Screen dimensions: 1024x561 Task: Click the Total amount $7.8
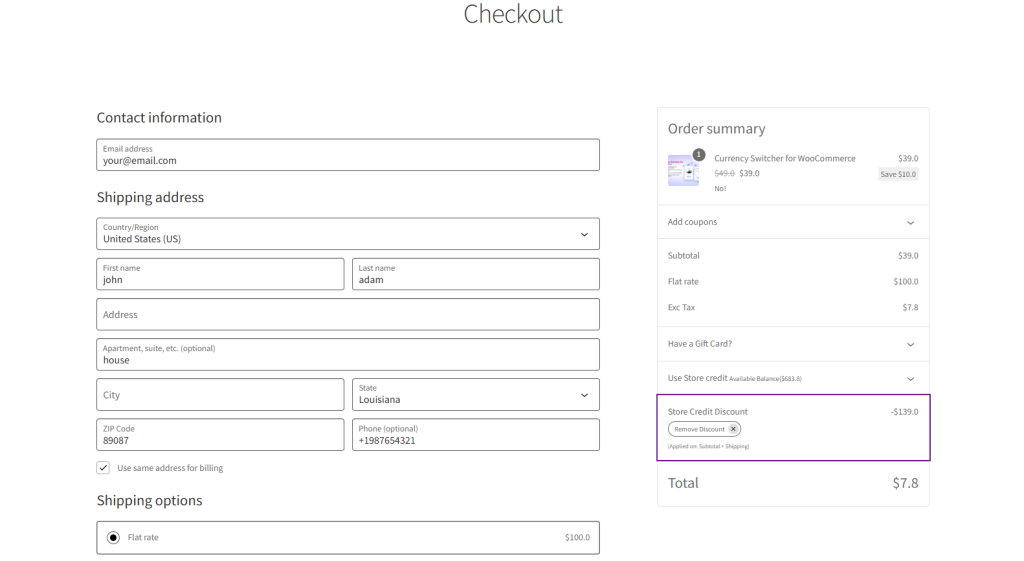(905, 483)
